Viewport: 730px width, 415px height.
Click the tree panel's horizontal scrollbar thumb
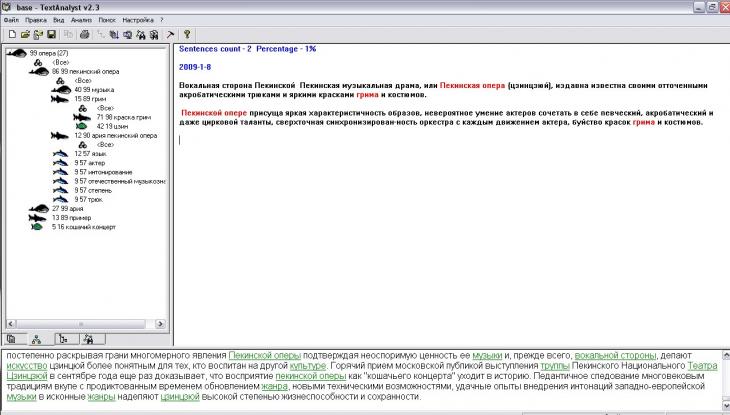coord(81,324)
